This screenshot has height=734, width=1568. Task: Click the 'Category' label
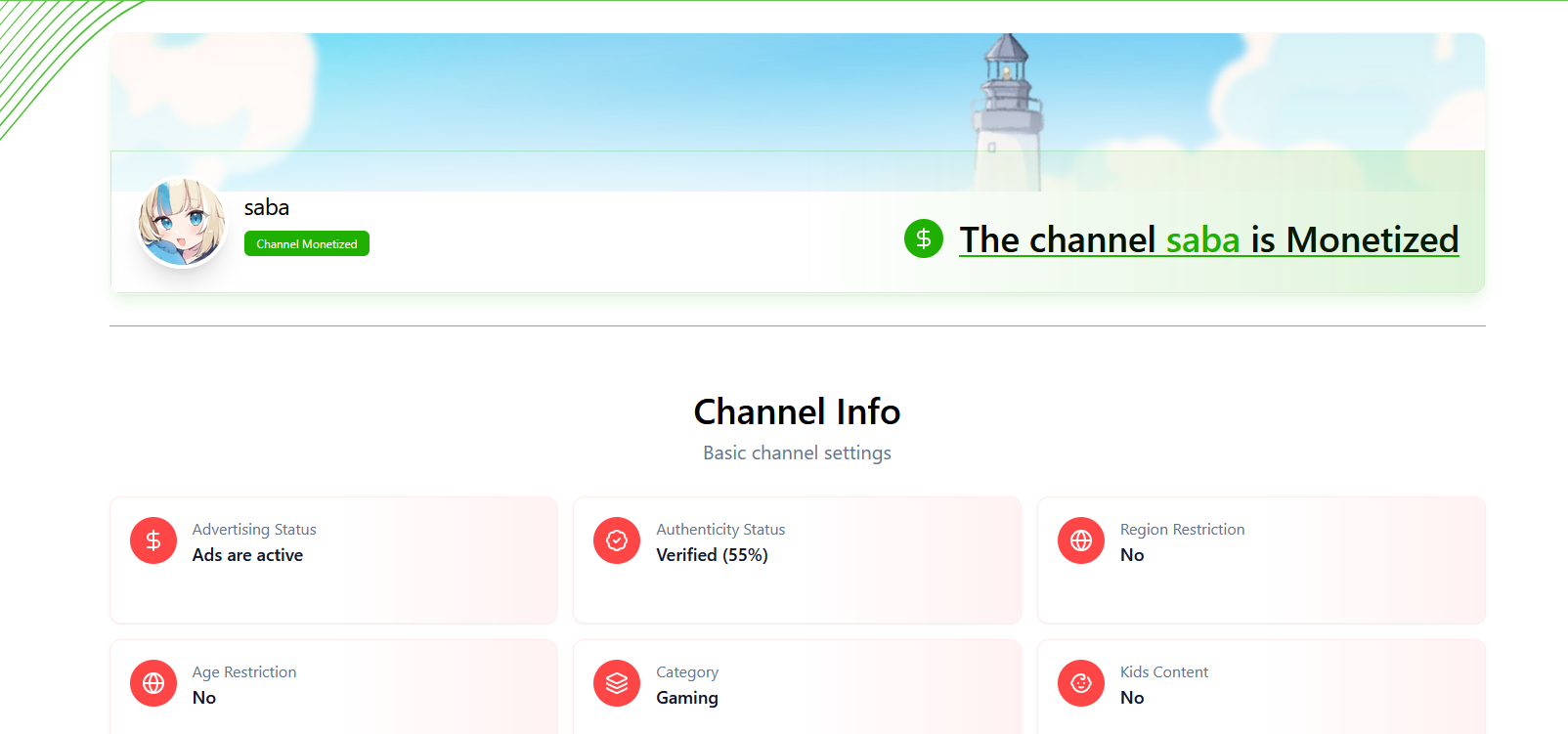[x=687, y=672]
